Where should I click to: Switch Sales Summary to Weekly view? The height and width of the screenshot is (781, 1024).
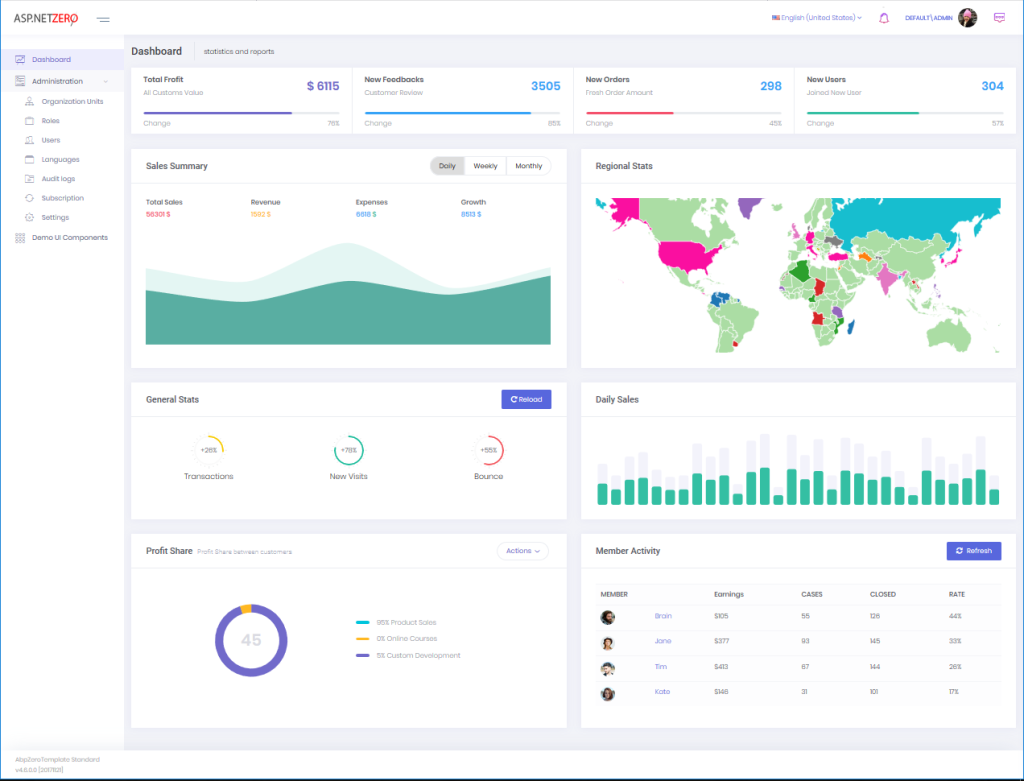pyautogui.click(x=485, y=165)
